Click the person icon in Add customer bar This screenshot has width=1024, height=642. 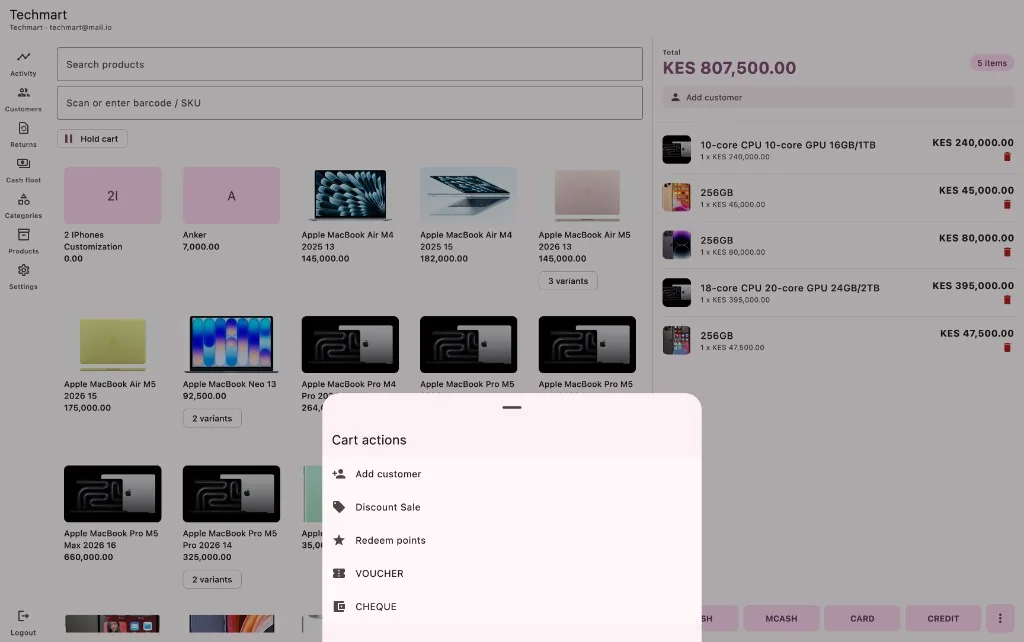pos(675,97)
